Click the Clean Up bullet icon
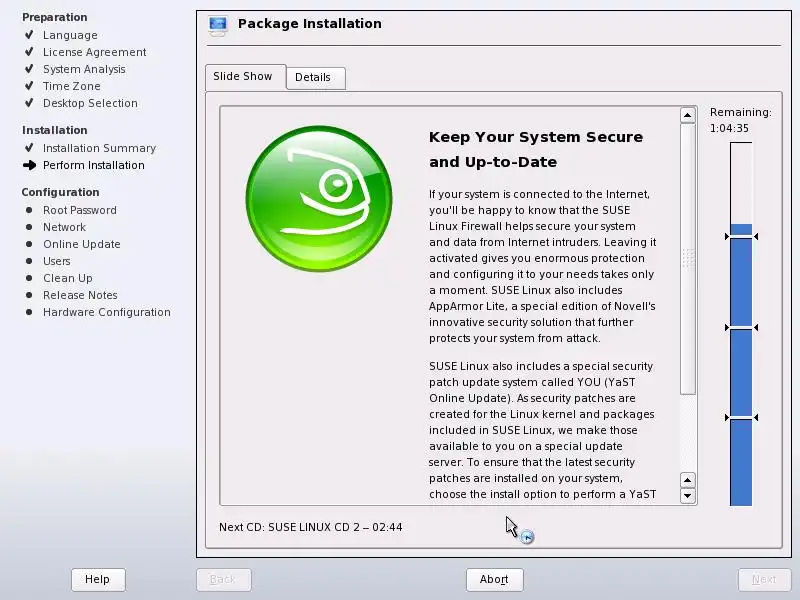800x600 pixels. pos(29,278)
